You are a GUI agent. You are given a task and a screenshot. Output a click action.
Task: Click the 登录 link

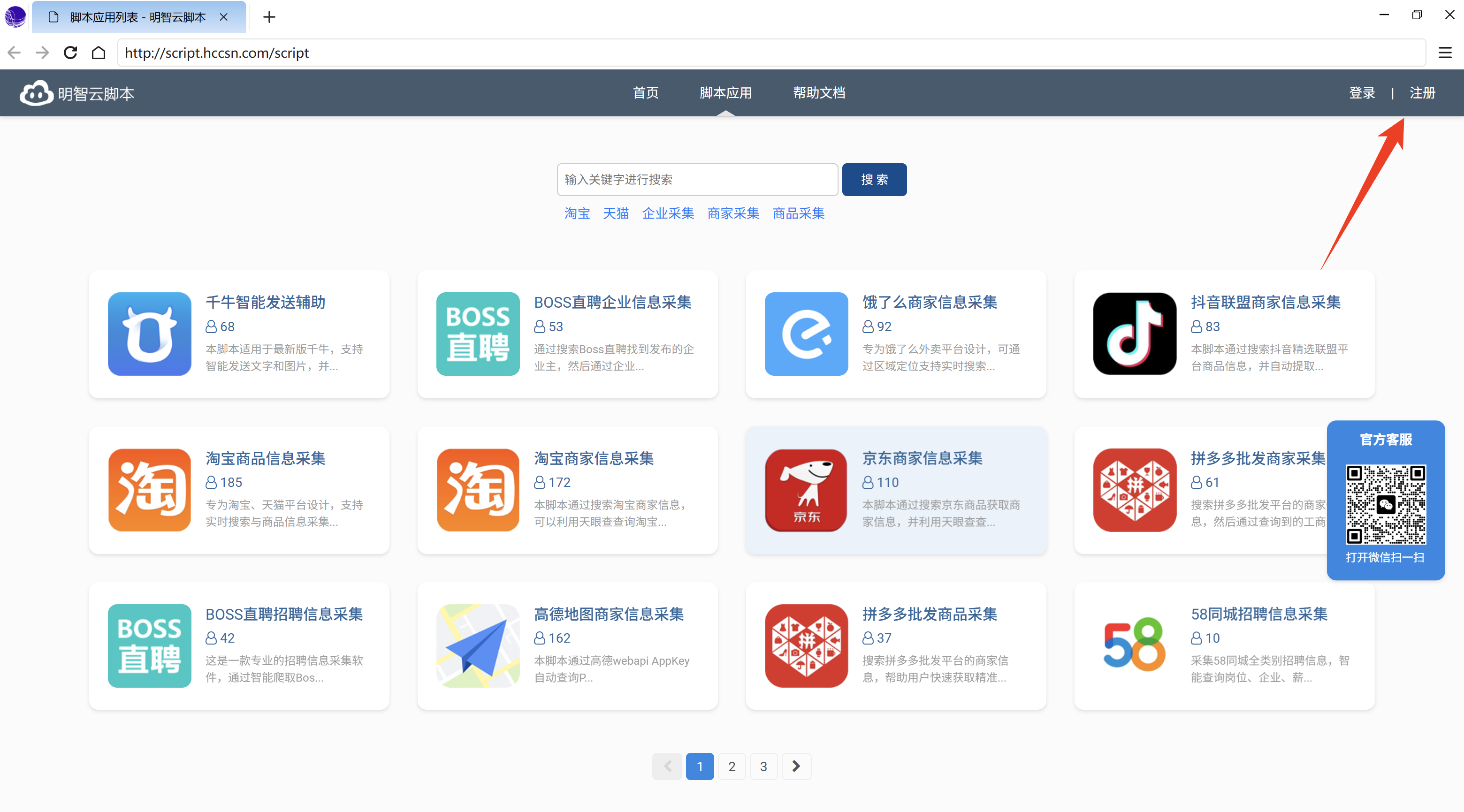[1362, 92]
